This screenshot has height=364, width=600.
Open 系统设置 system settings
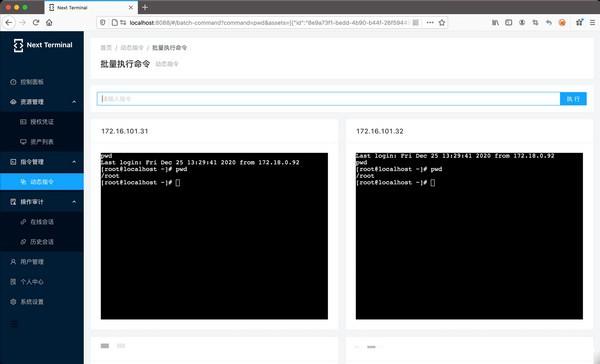[x=42, y=302]
